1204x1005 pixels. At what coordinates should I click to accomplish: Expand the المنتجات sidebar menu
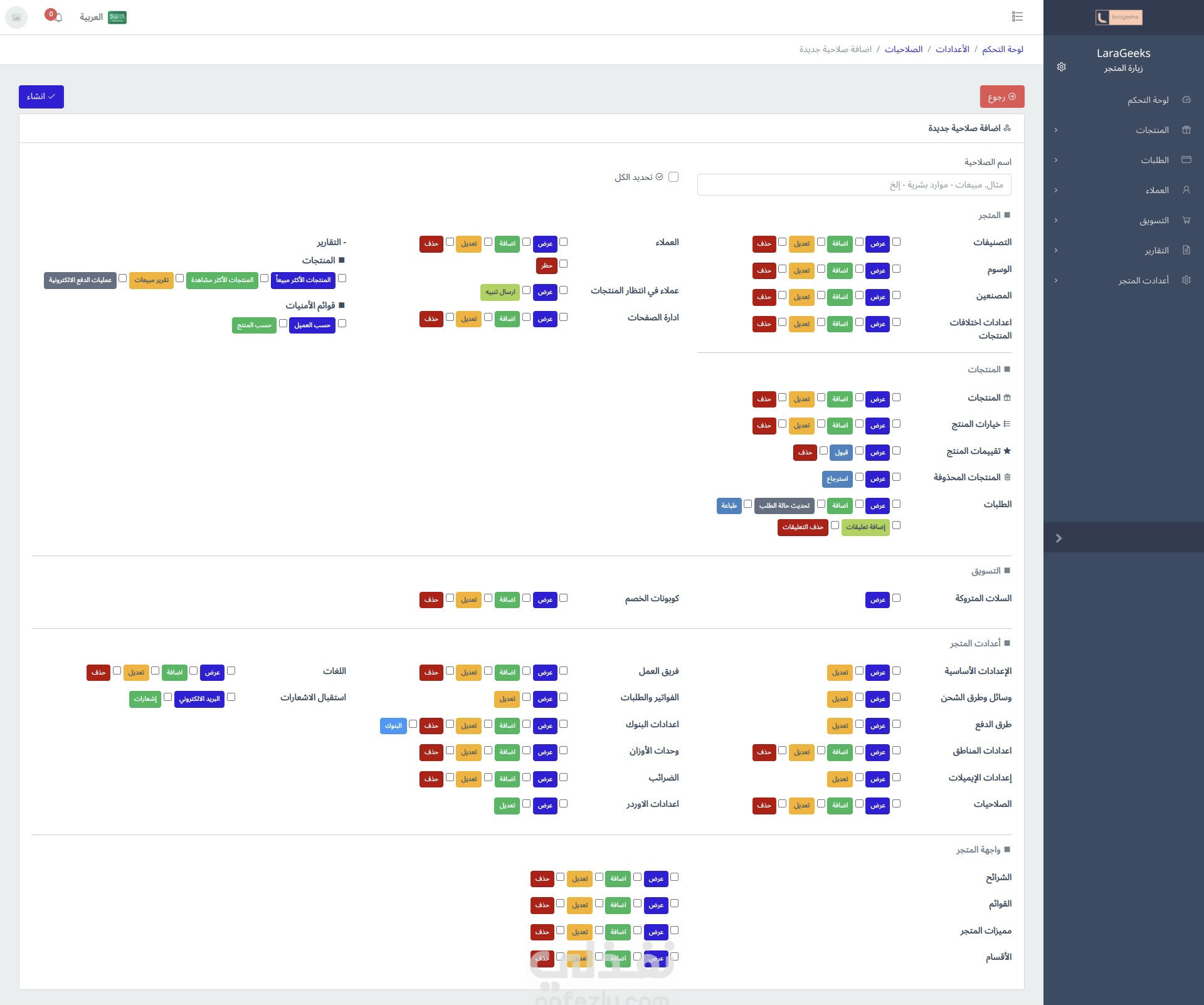click(1152, 130)
